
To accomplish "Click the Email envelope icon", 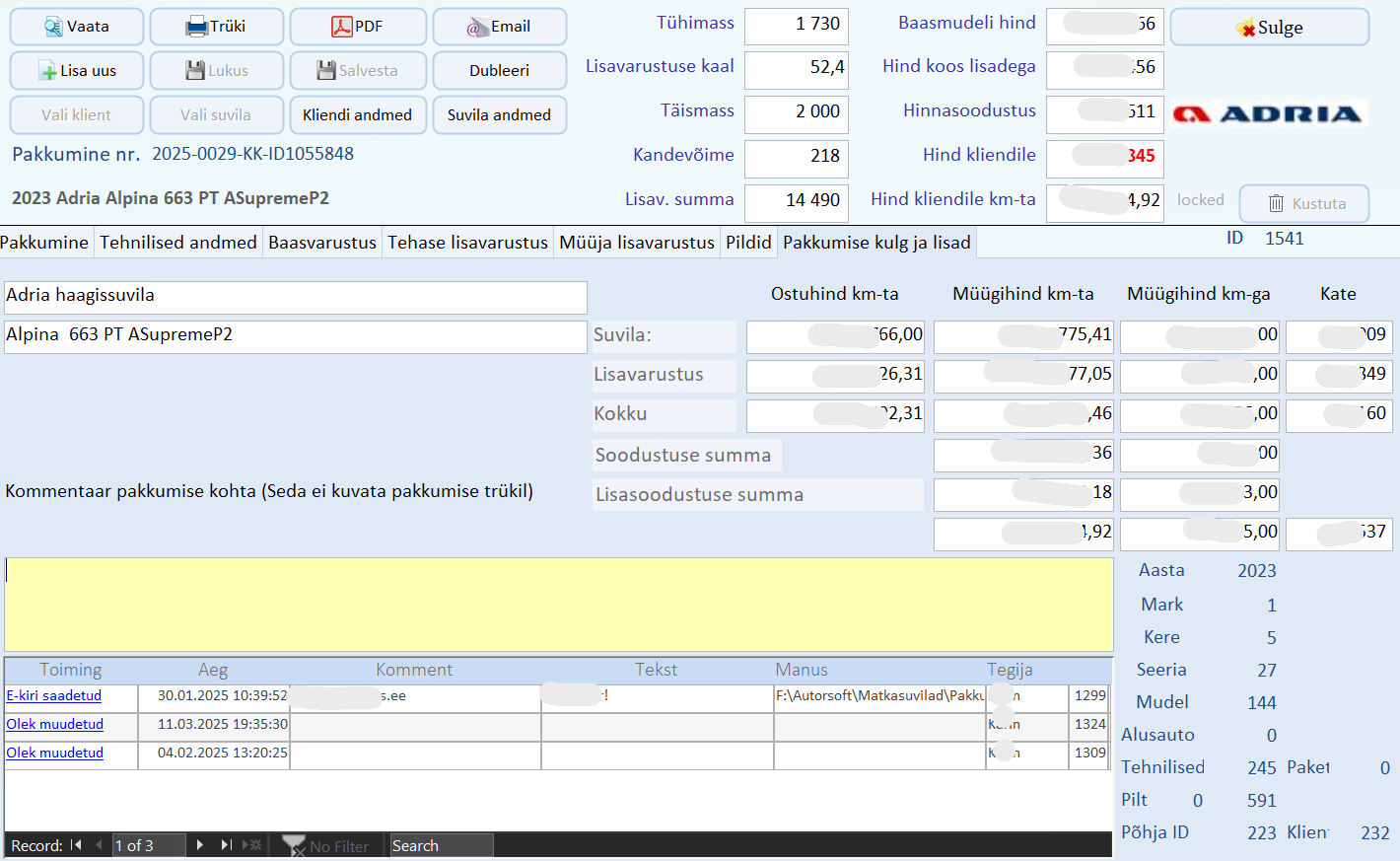I will pyautogui.click(x=477, y=27).
